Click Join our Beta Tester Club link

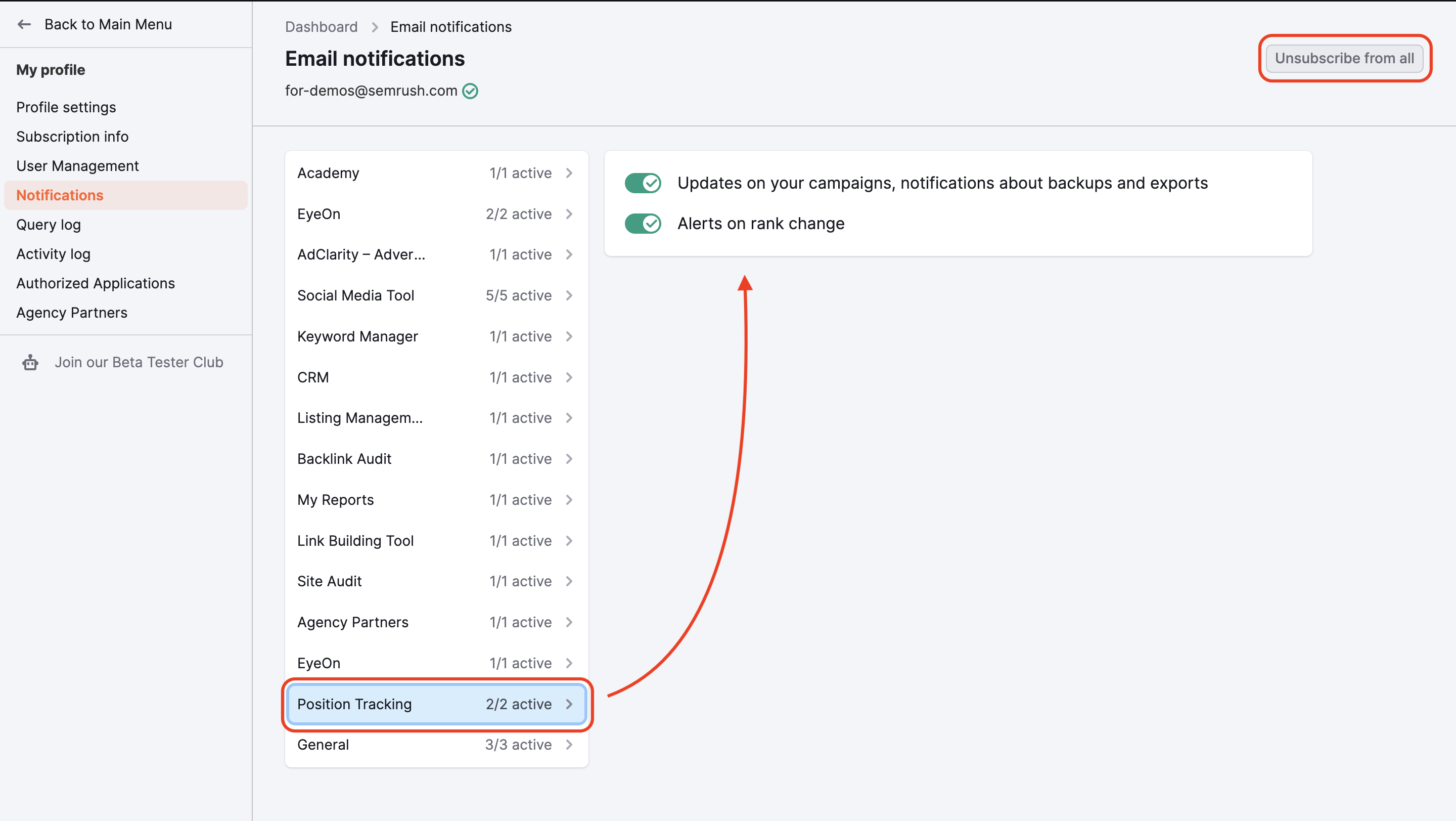pyautogui.click(x=139, y=362)
